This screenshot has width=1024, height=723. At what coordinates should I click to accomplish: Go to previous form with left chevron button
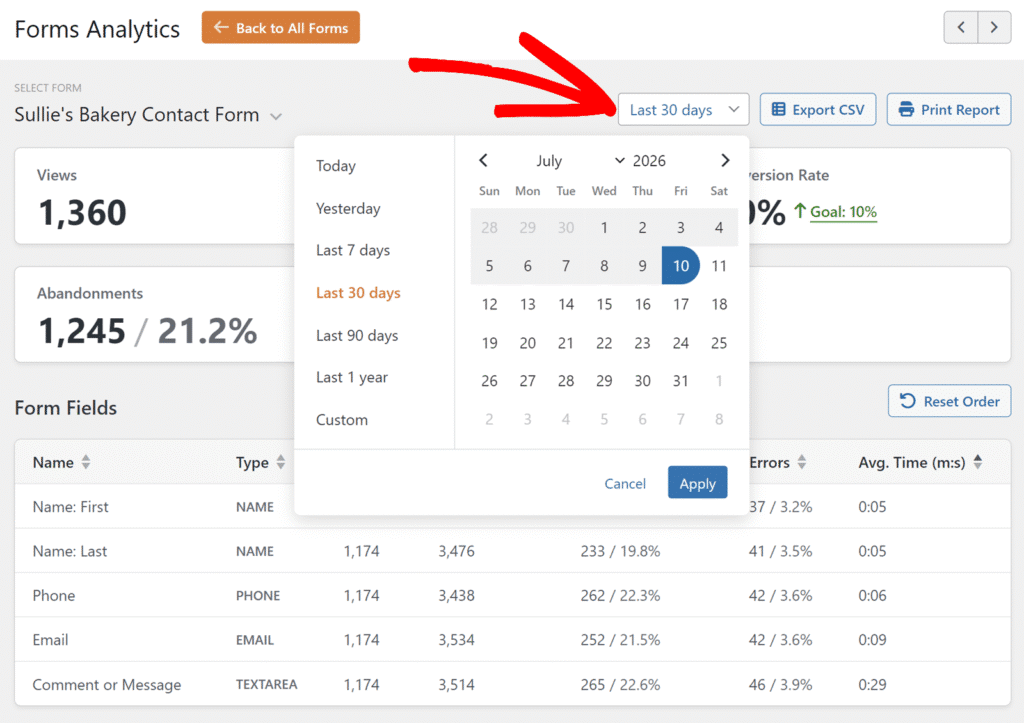(x=961, y=27)
